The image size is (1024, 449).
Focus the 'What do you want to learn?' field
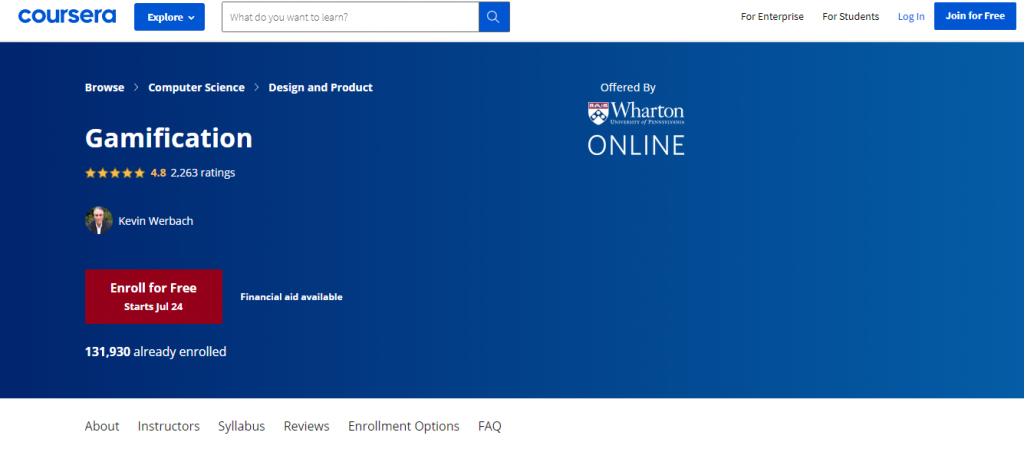tap(351, 17)
